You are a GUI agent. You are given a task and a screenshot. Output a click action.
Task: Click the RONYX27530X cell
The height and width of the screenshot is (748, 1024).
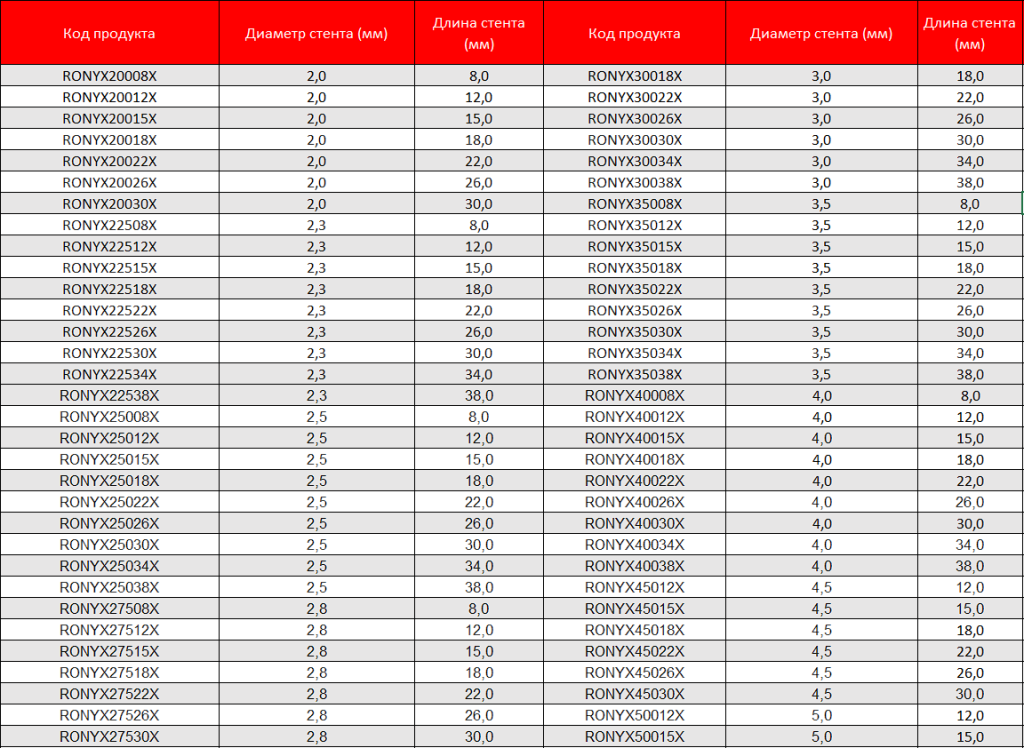pyautogui.click(x=109, y=737)
